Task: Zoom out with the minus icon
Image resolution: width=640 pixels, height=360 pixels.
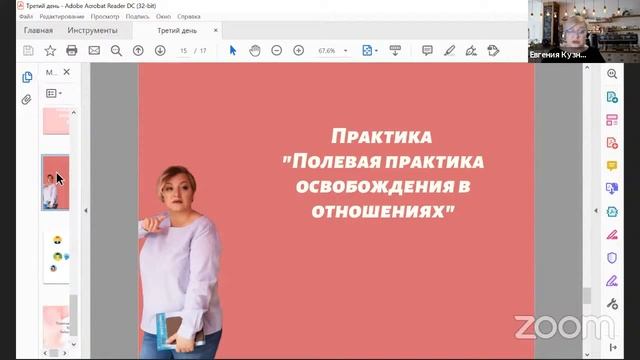Action: coord(277,51)
